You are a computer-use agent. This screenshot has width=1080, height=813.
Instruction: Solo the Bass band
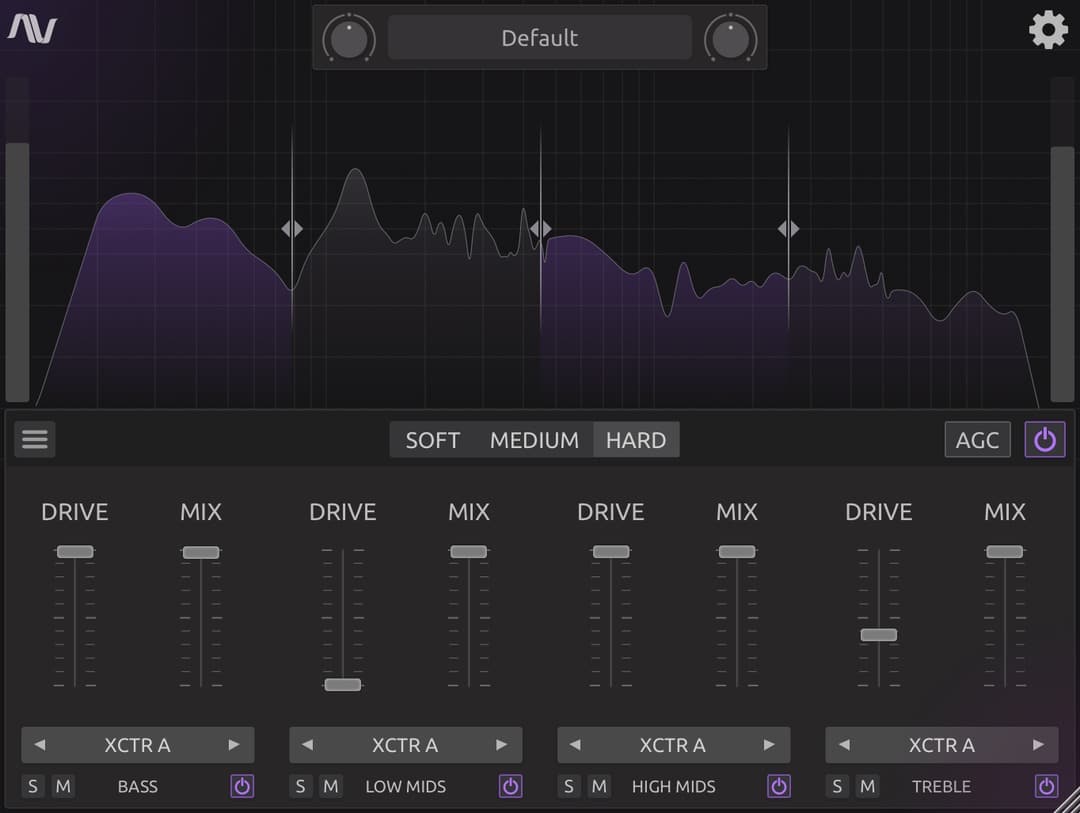(33, 786)
